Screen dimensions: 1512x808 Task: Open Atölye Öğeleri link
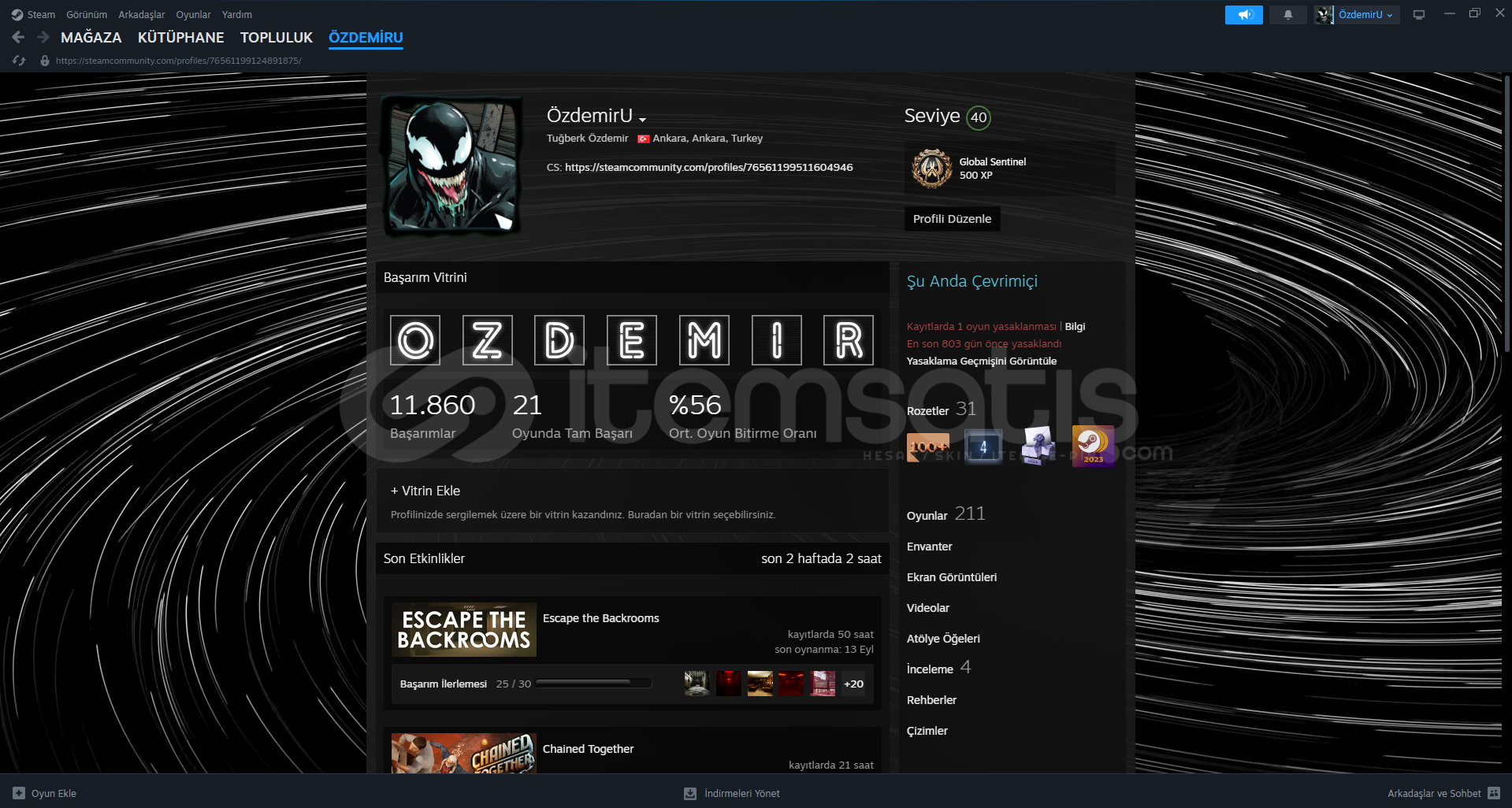click(x=943, y=639)
